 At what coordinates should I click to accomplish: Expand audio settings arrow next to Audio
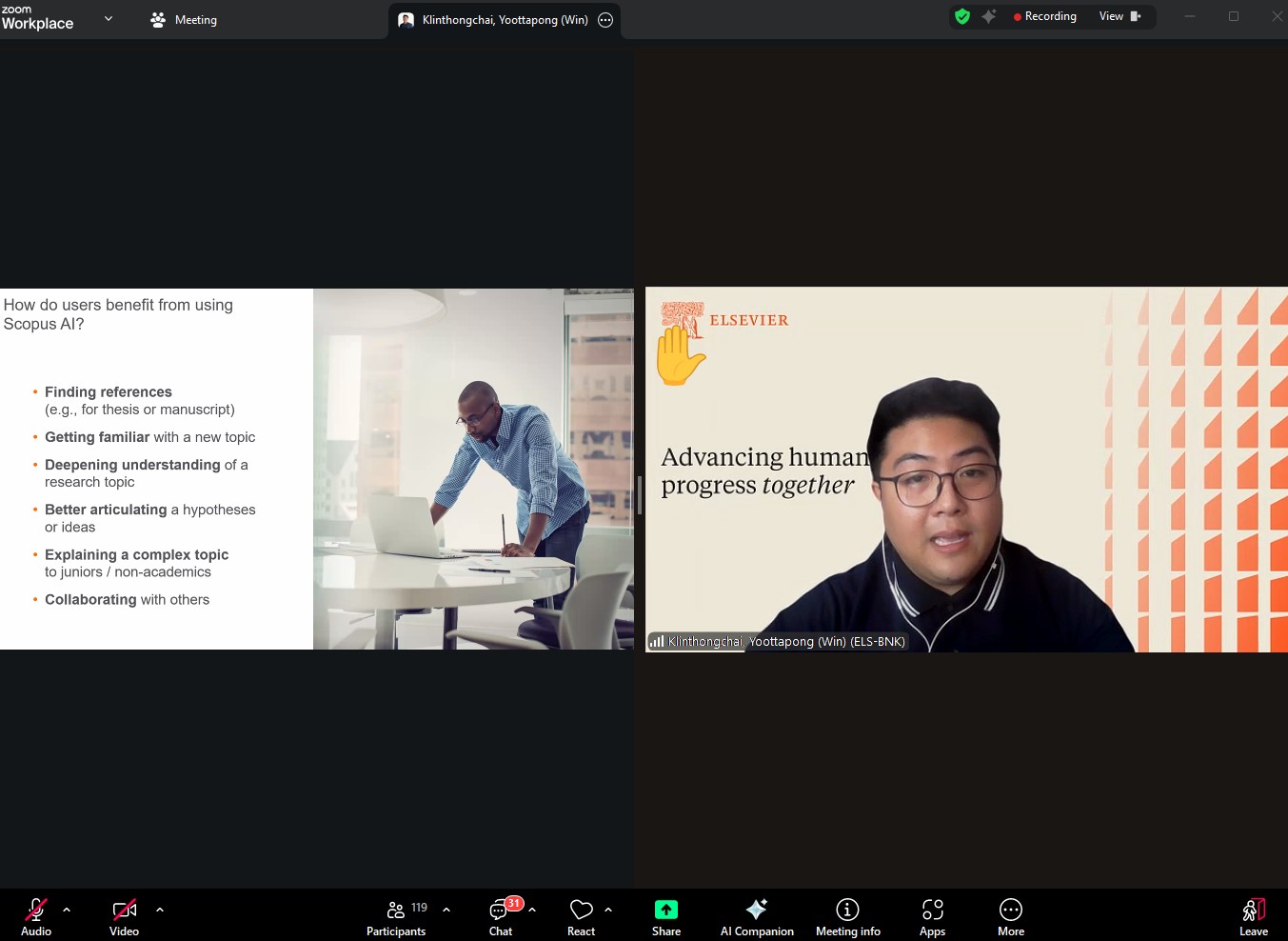click(67, 910)
